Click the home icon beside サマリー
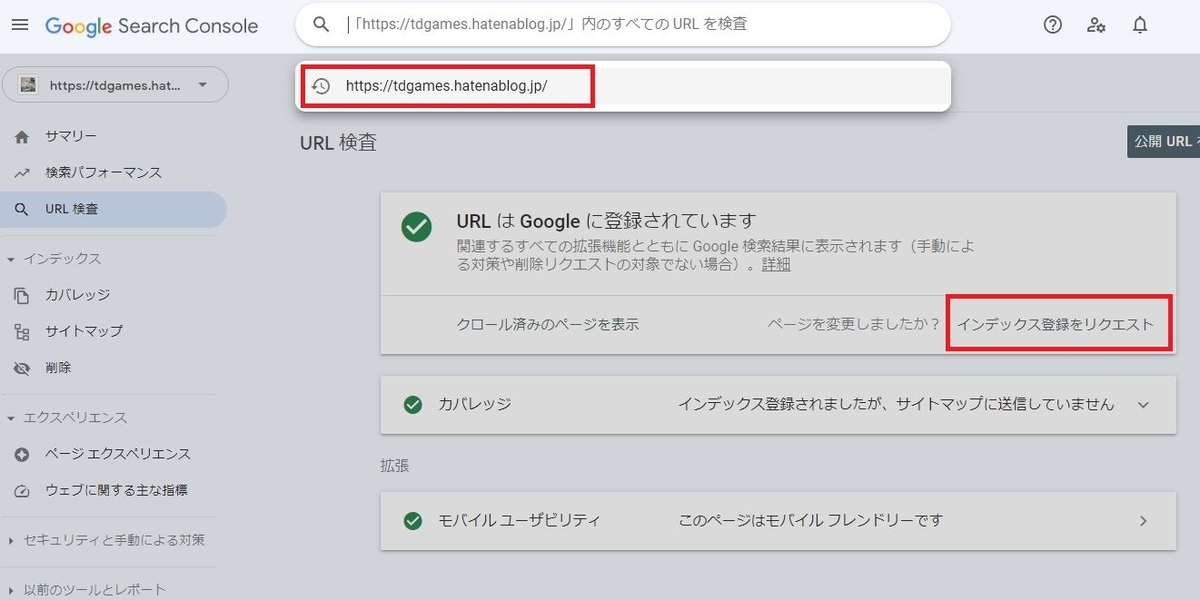 click(x=22, y=136)
